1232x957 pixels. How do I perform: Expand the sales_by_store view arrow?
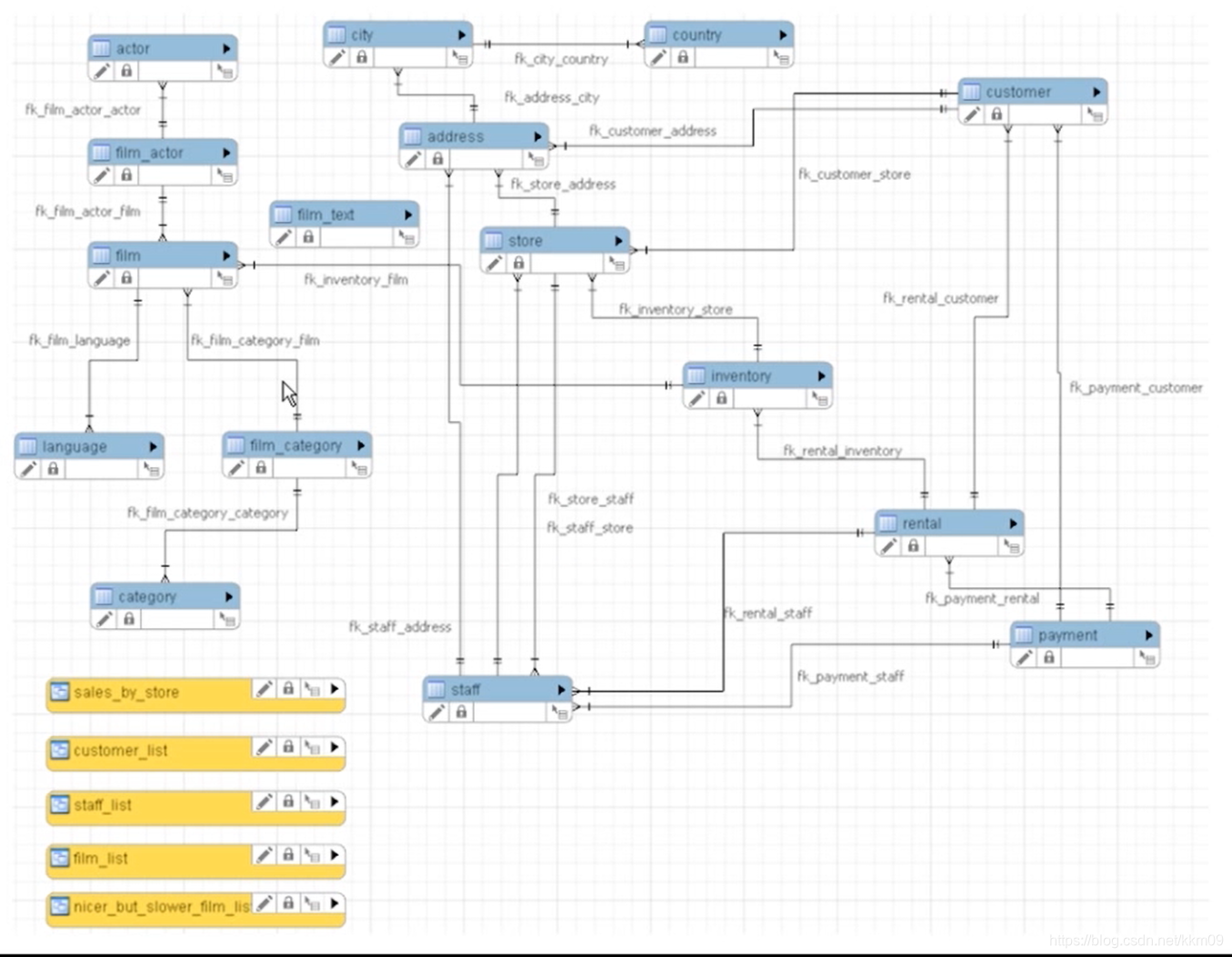(x=335, y=689)
